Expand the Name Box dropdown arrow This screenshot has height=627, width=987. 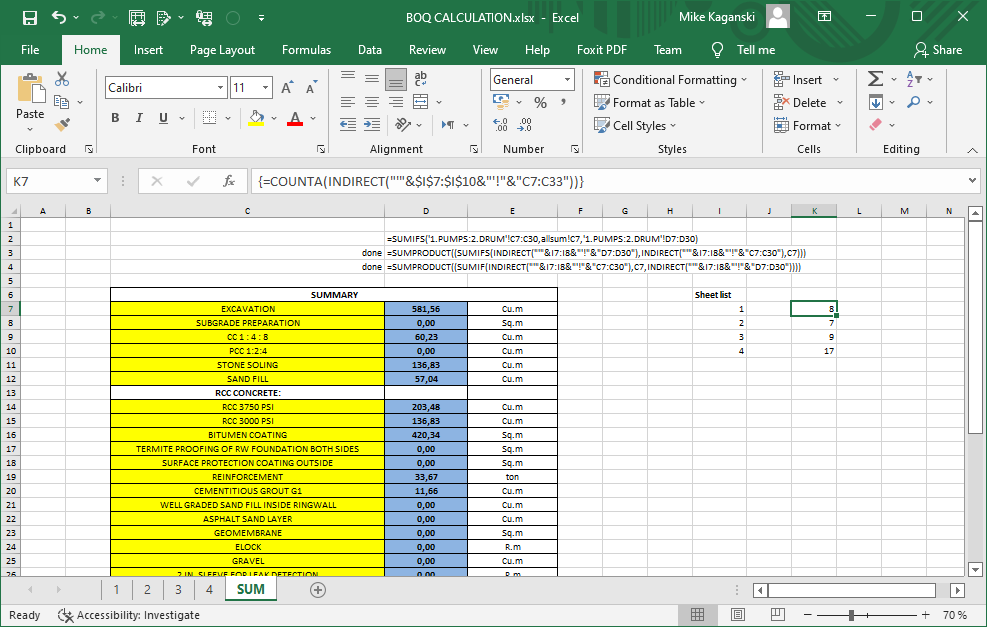pyautogui.click(x=98, y=181)
